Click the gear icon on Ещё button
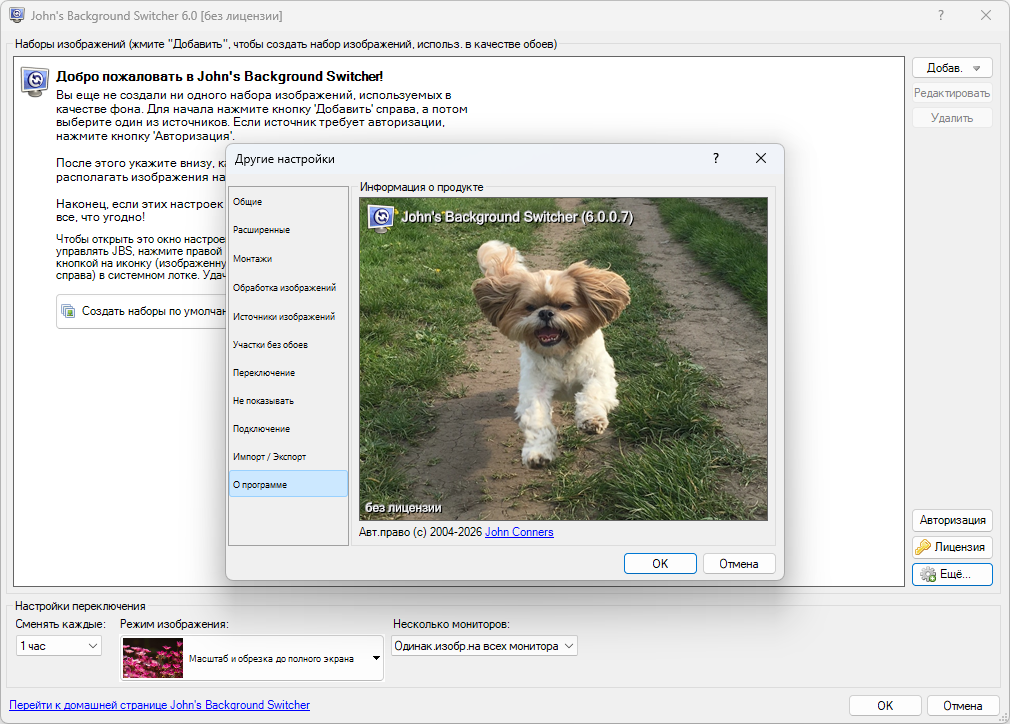The width and height of the screenshot is (1010, 724). click(x=927, y=574)
